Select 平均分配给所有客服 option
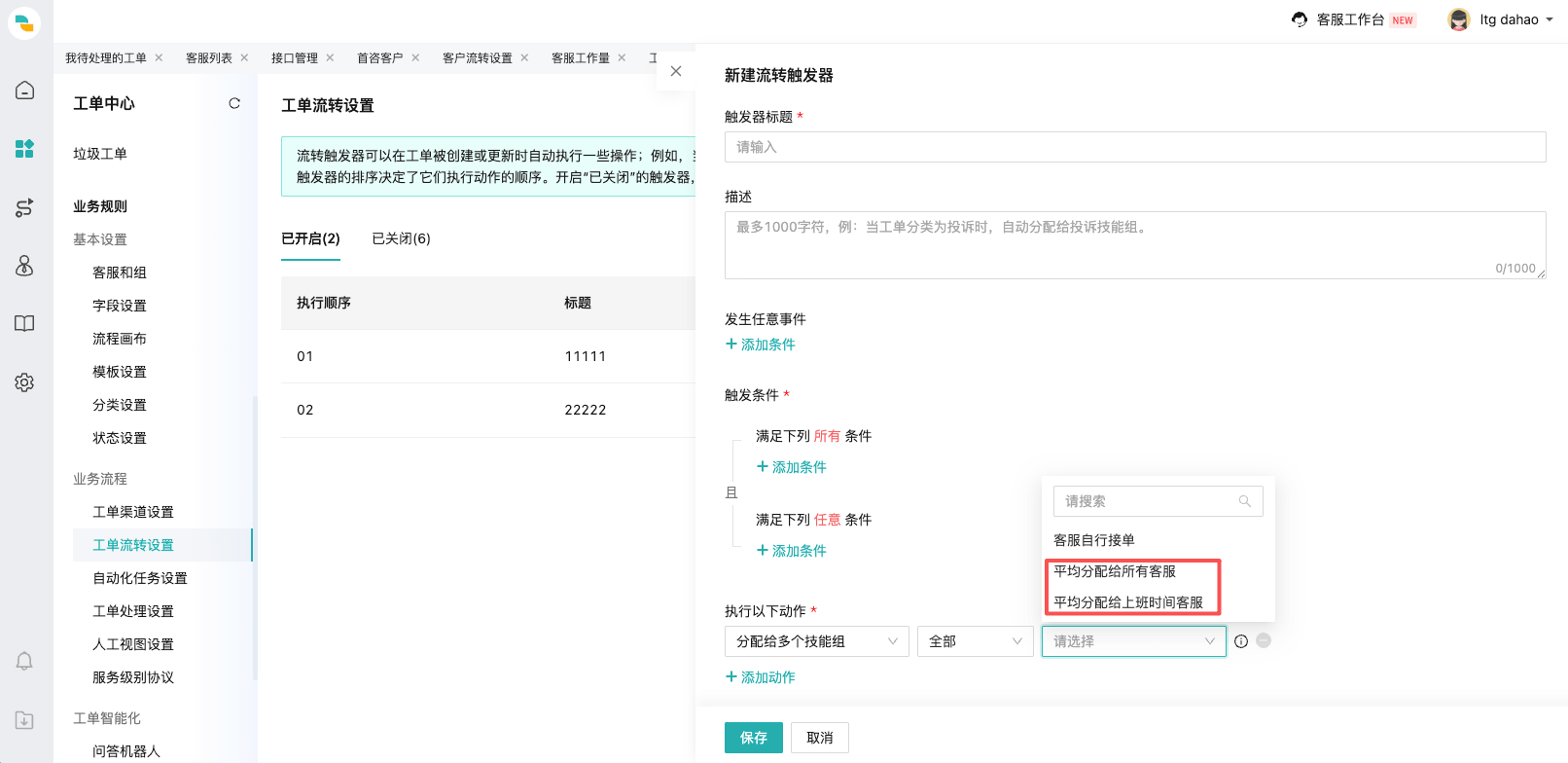 [1115, 571]
